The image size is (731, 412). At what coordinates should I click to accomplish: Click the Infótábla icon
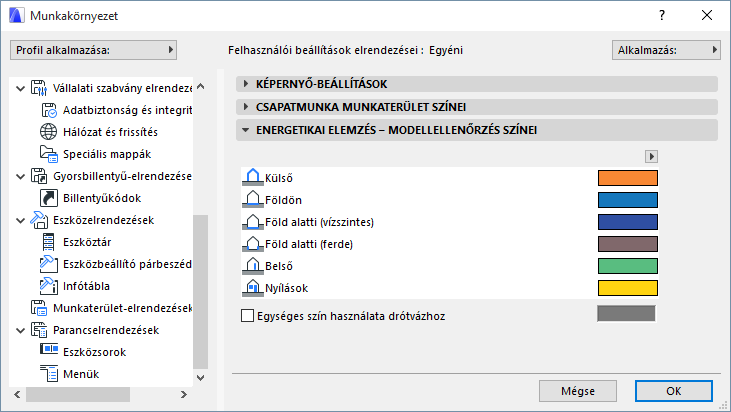click(x=49, y=286)
